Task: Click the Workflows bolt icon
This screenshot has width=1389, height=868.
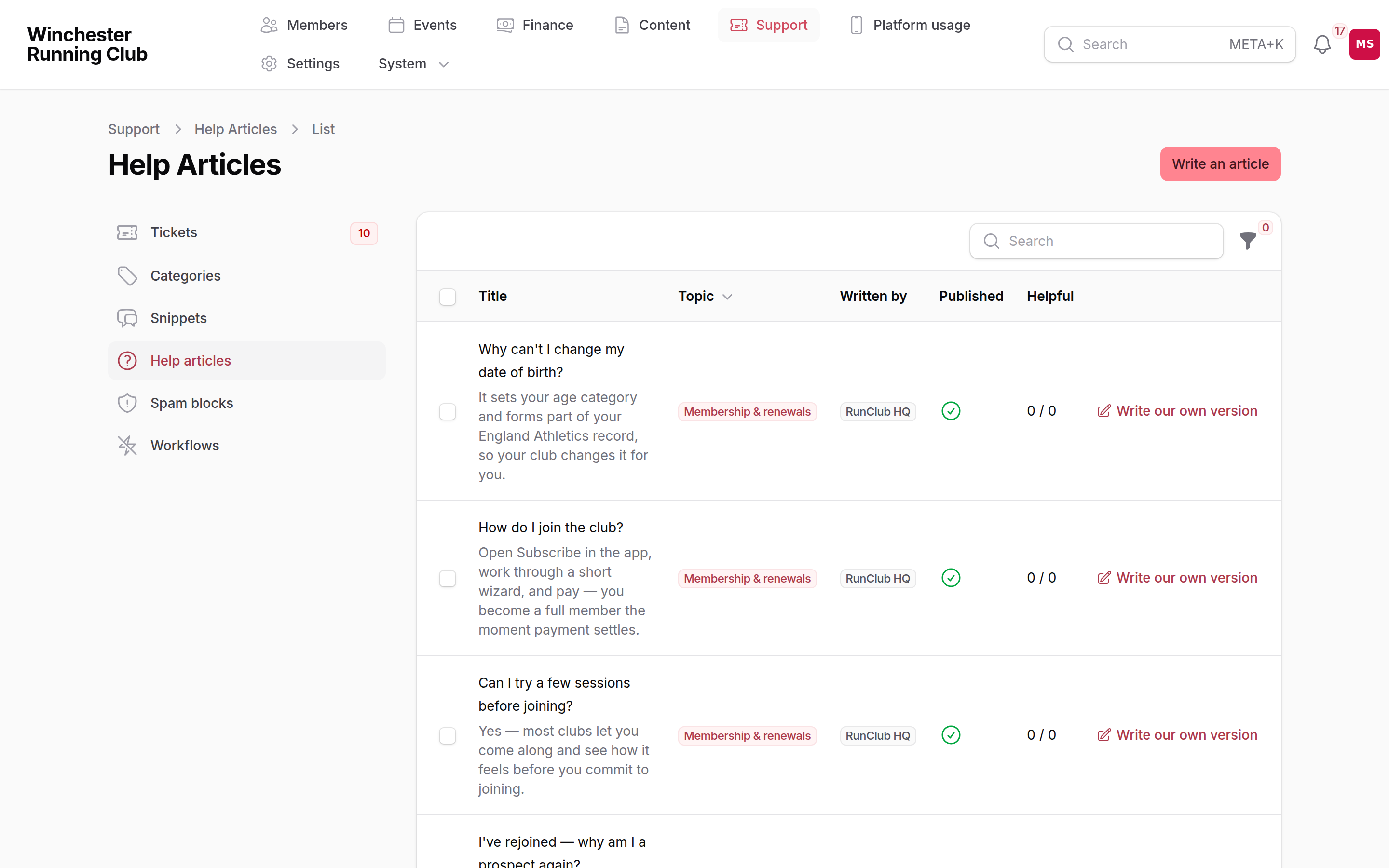Action: pyautogui.click(x=127, y=446)
